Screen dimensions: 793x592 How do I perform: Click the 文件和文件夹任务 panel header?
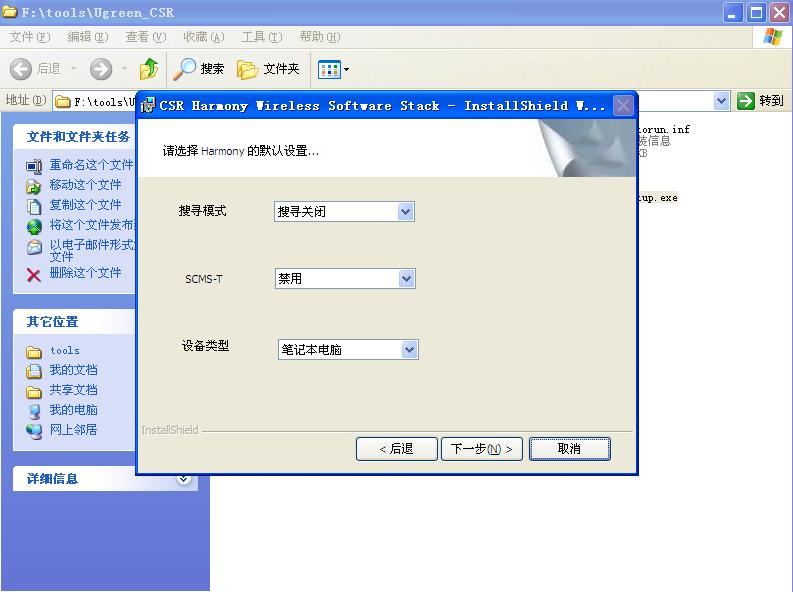pos(75,137)
